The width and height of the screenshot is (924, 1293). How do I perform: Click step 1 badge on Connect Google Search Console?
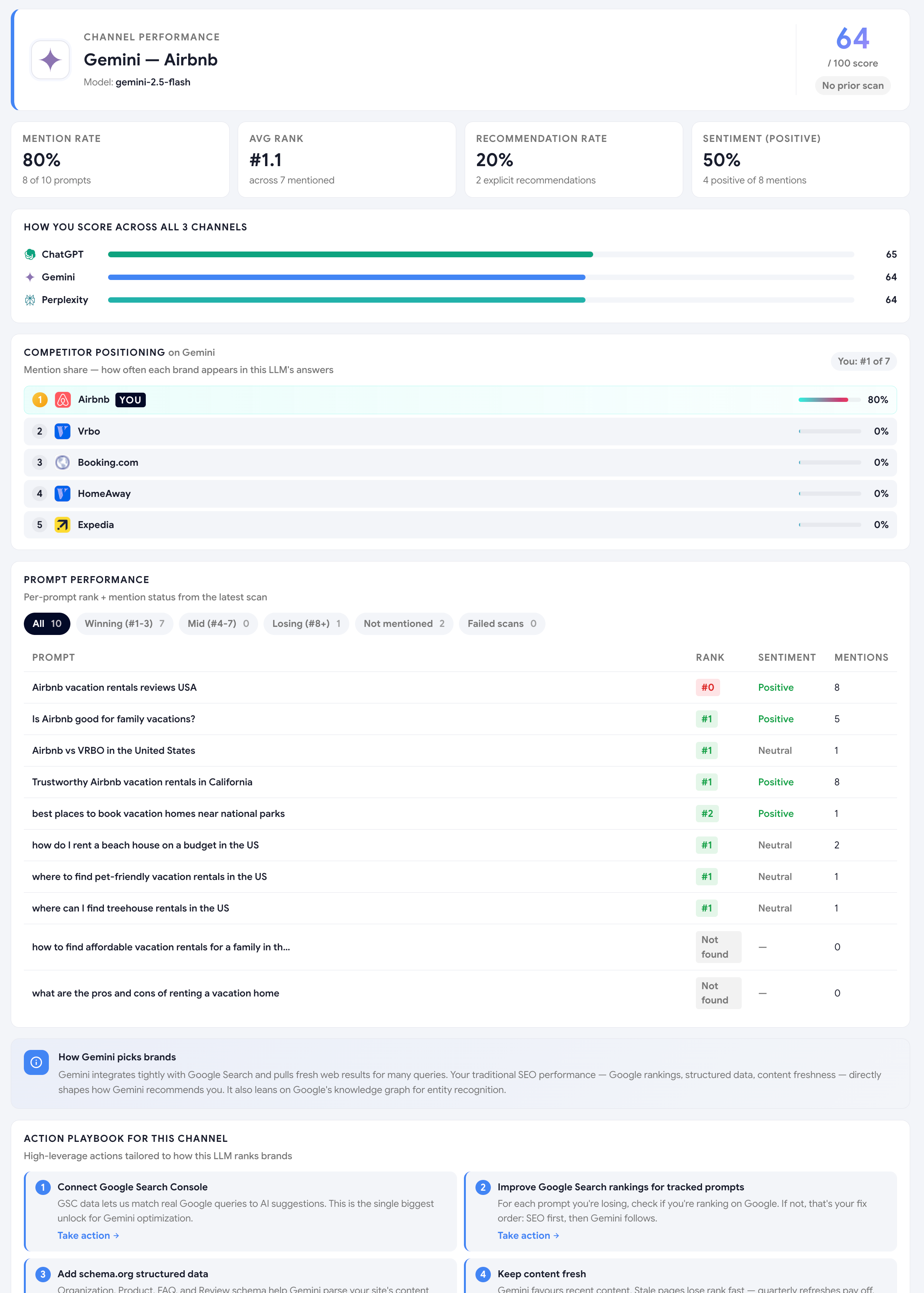pyautogui.click(x=43, y=1187)
